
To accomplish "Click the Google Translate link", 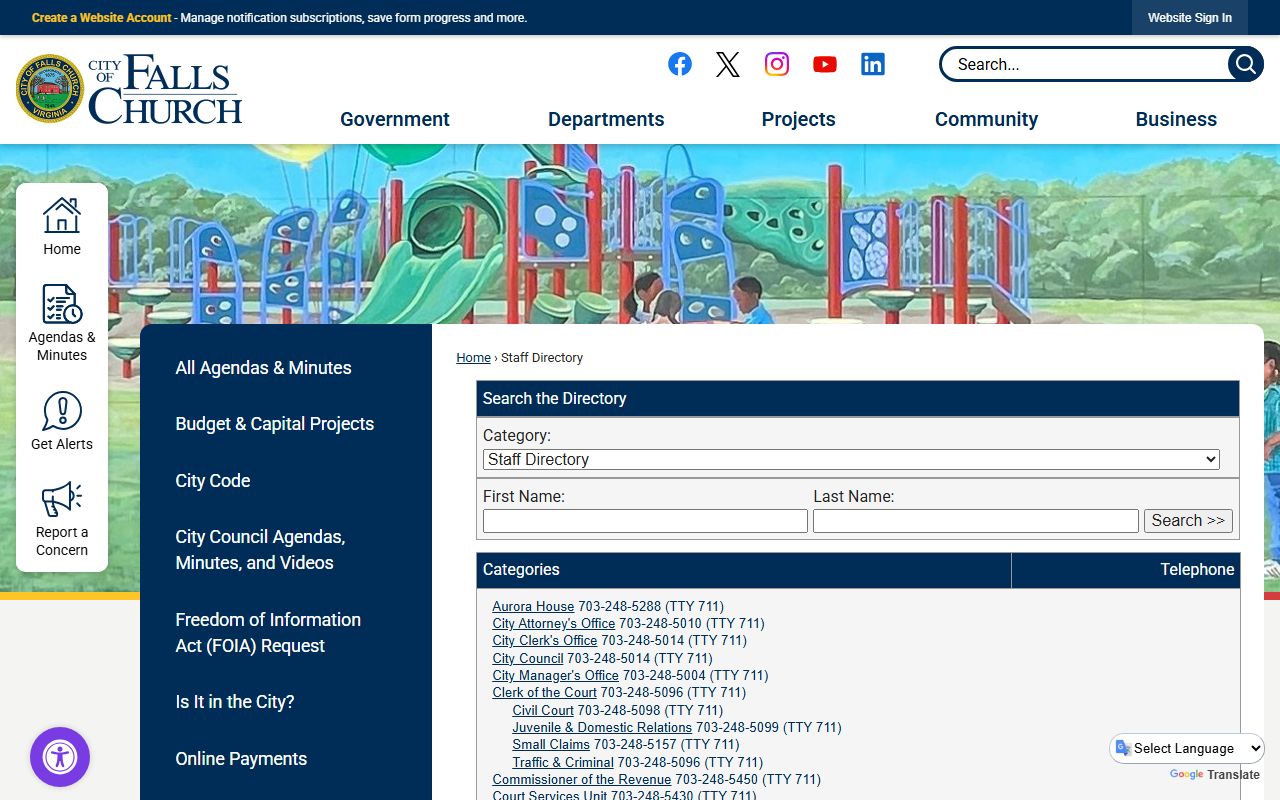I will (x=1214, y=775).
